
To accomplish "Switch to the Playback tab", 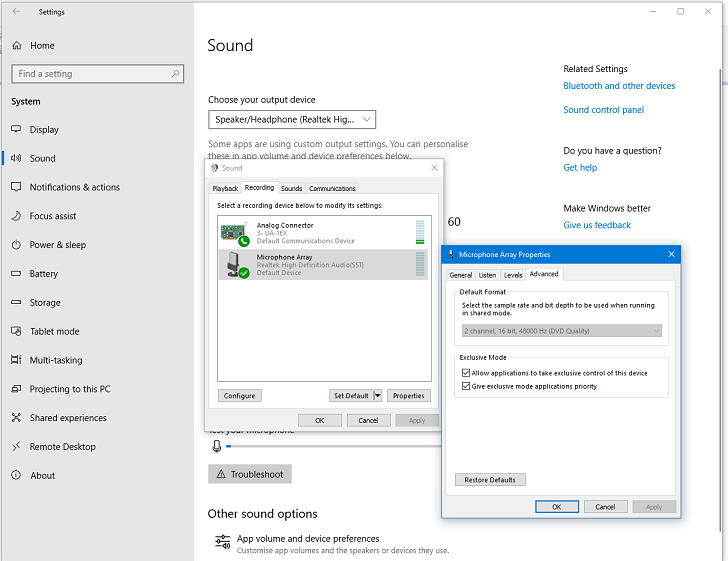I will pyautogui.click(x=225, y=188).
